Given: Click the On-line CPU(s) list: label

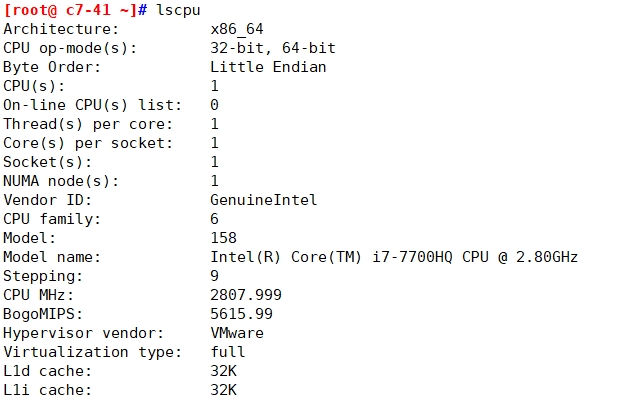Looking at the screenshot, I should pos(92,105).
